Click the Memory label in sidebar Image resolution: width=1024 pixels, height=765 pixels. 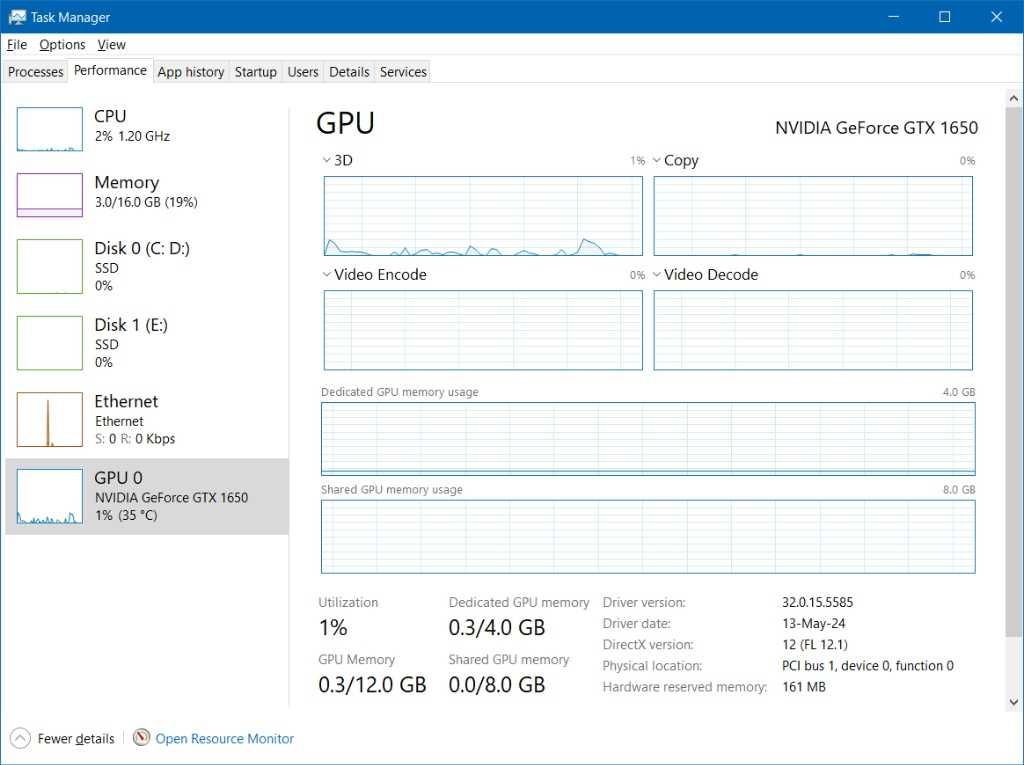click(127, 182)
